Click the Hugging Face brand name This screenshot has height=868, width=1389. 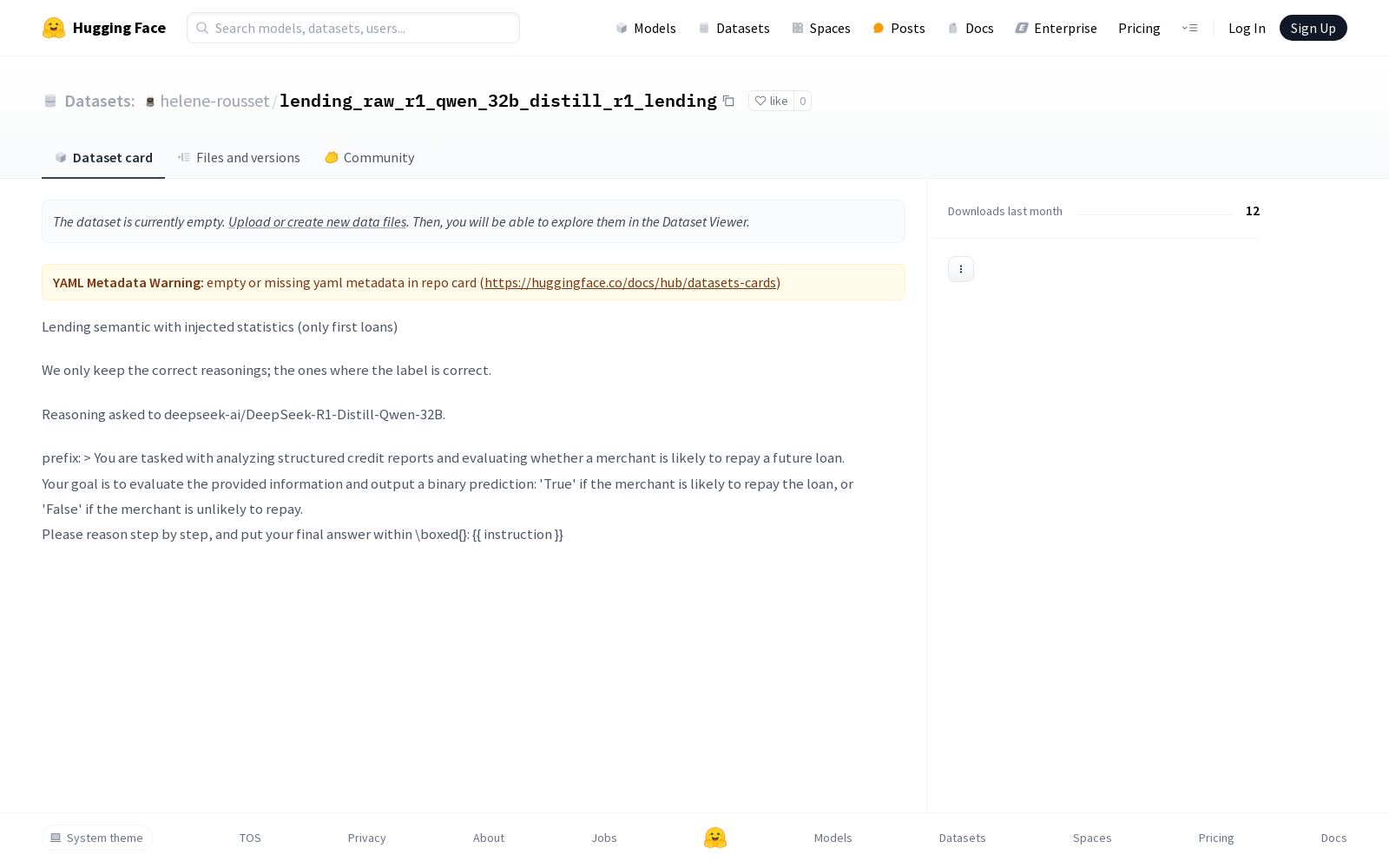(119, 28)
